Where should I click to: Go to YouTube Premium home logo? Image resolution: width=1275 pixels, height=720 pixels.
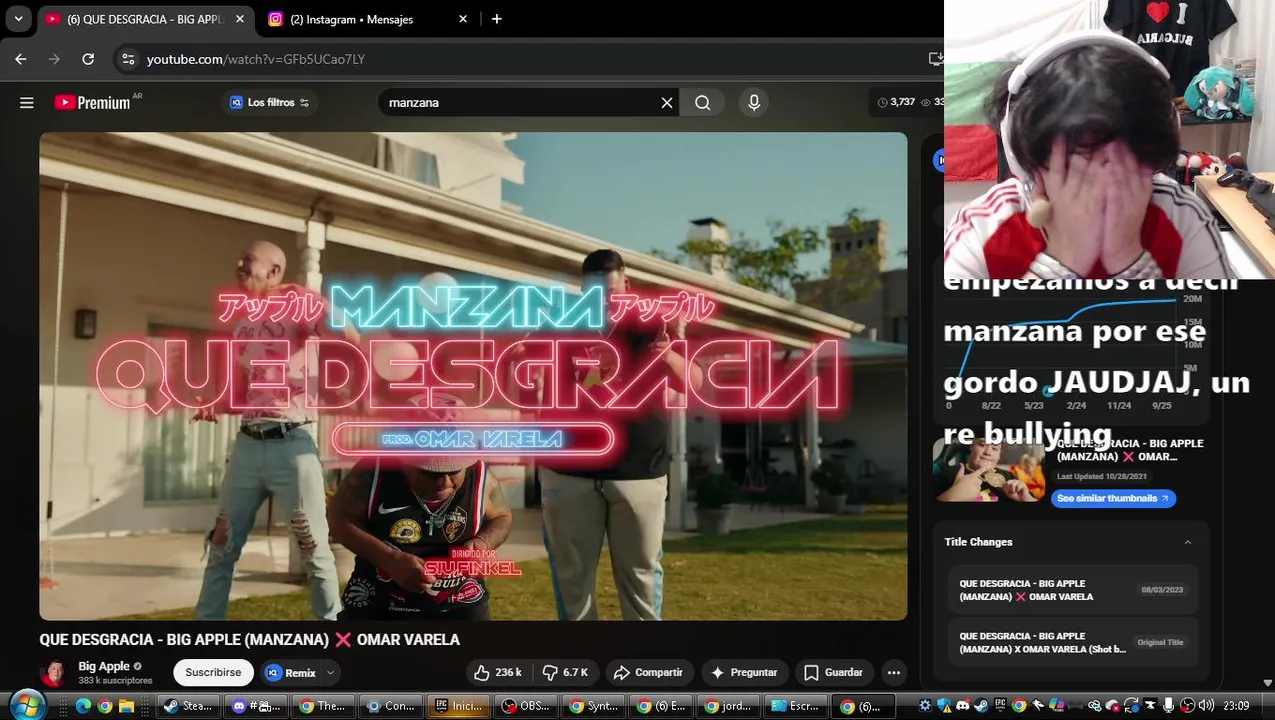[x=93, y=102]
